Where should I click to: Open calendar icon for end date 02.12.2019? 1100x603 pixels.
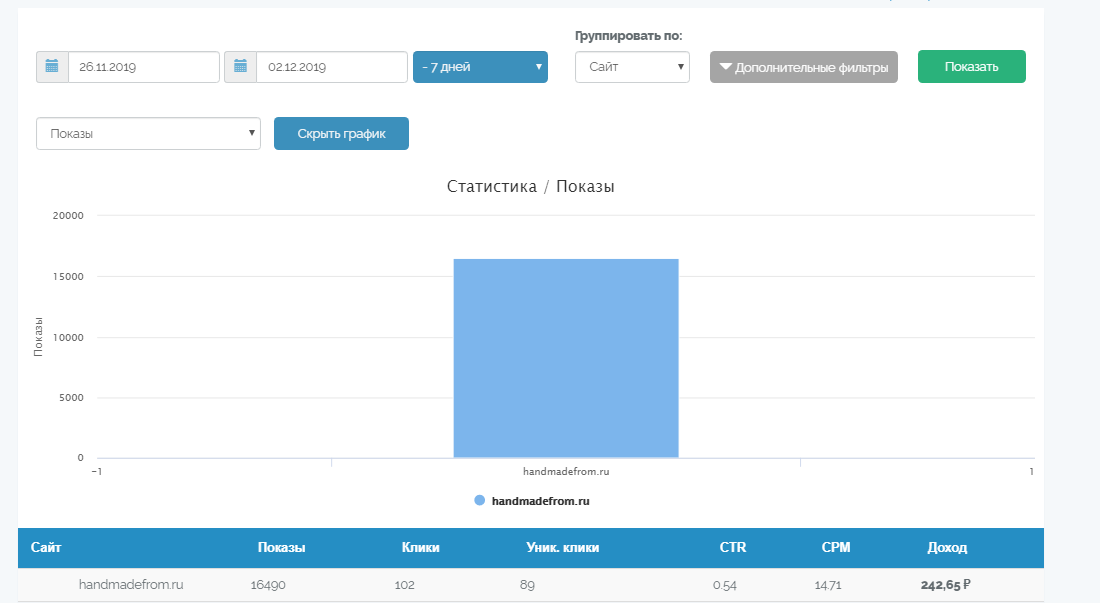point(240,67)
